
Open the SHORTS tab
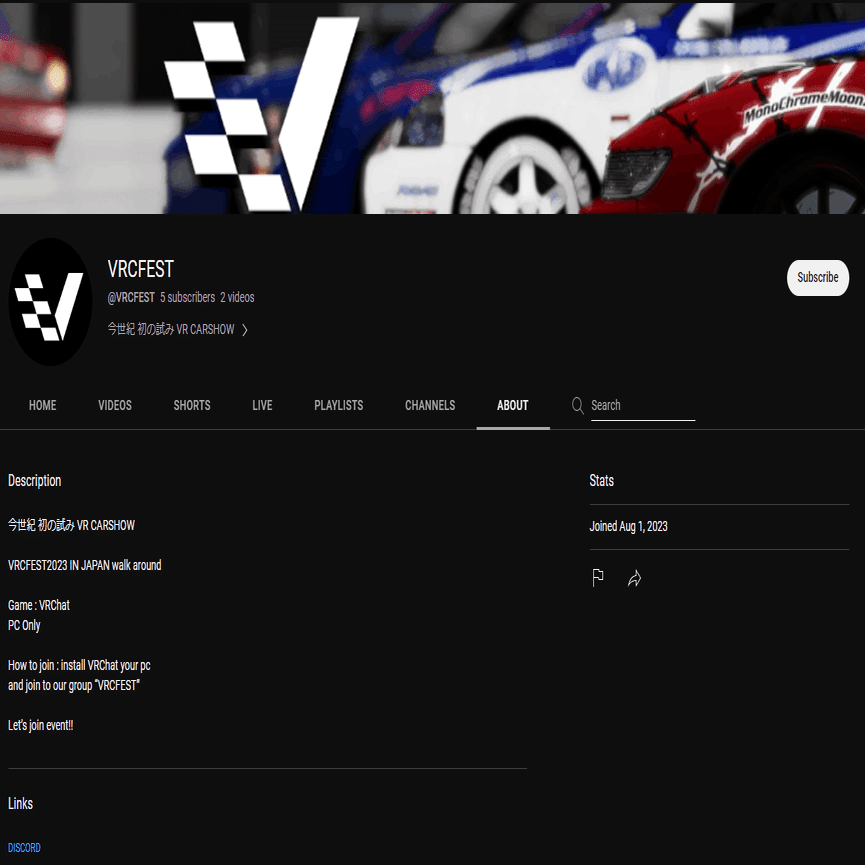[192, 405]
